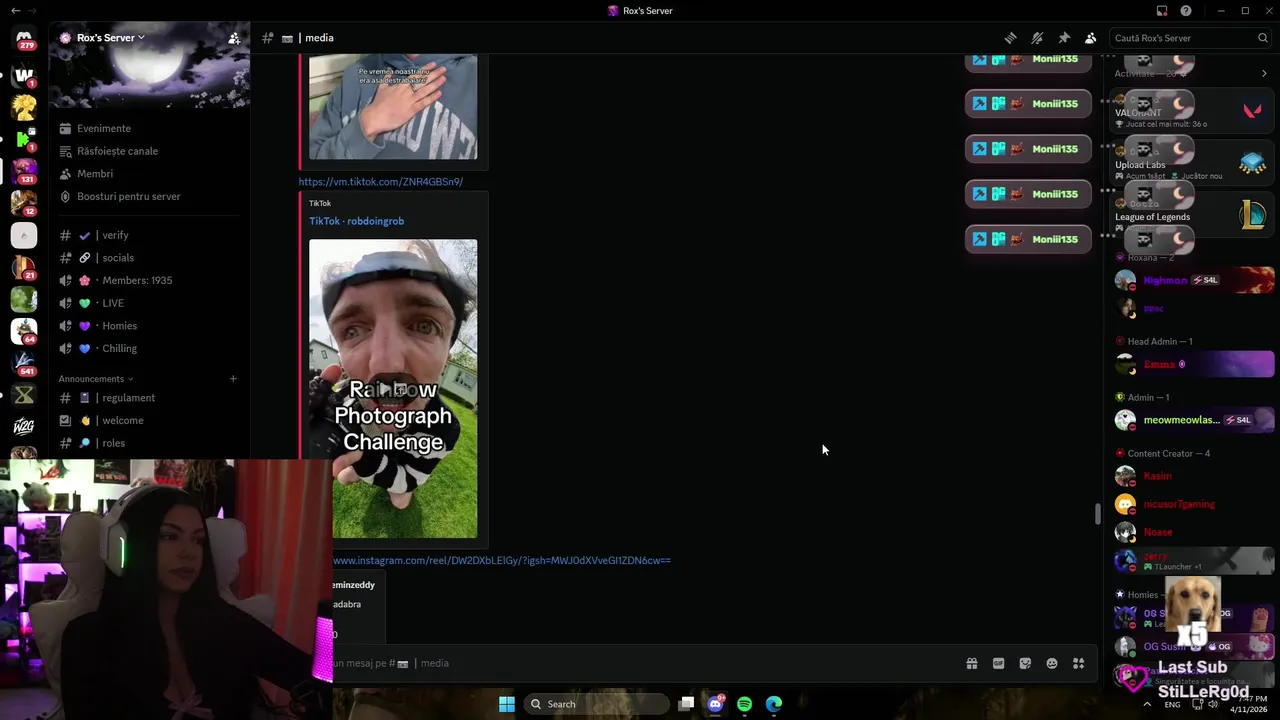Open the welcome channel
Image resolution: width=1280 pixels, height=720 pixels.
(123, 421)
